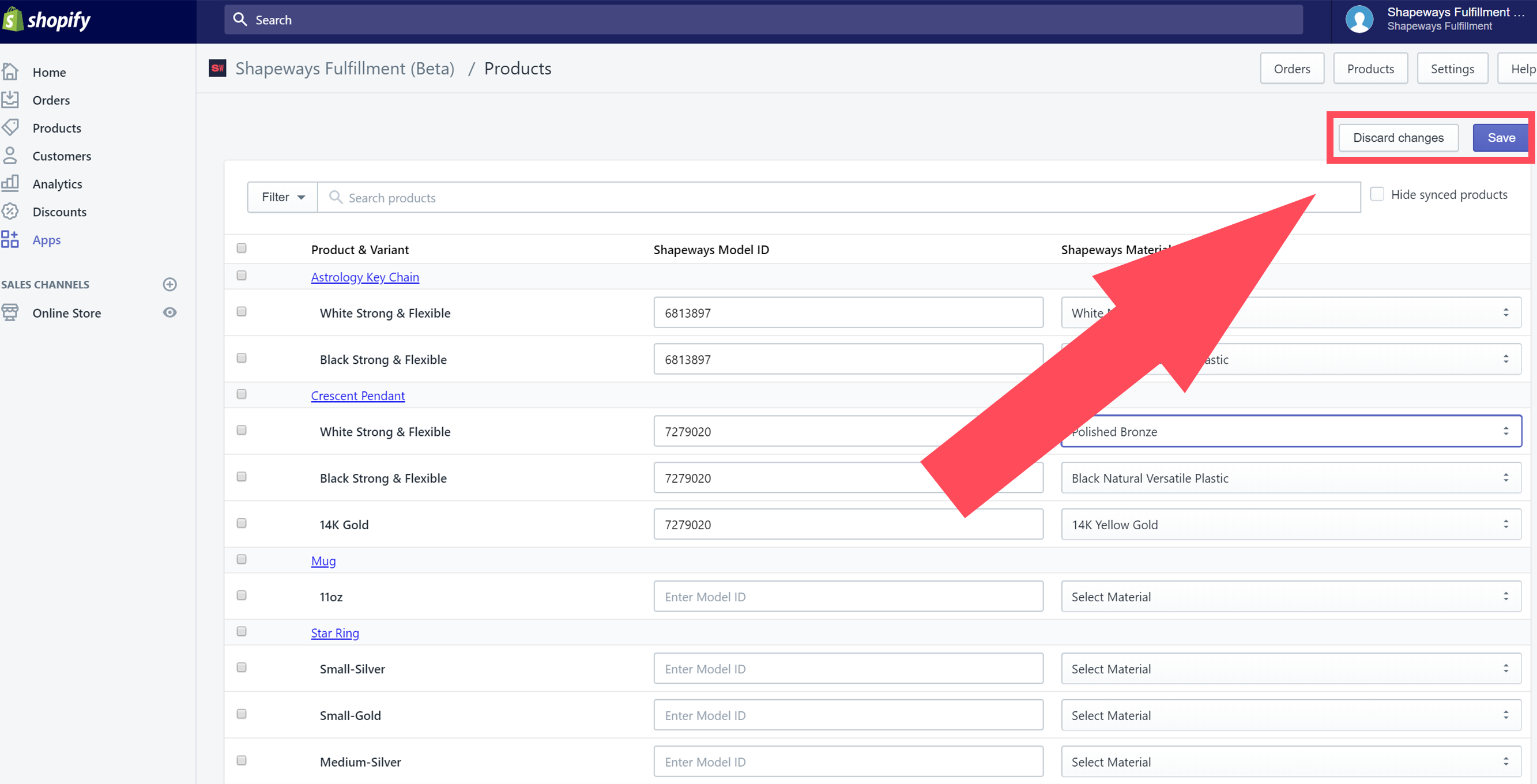Open Online Store sales channel
This screenshot has height=784, width=1537.
coord(66,312)
